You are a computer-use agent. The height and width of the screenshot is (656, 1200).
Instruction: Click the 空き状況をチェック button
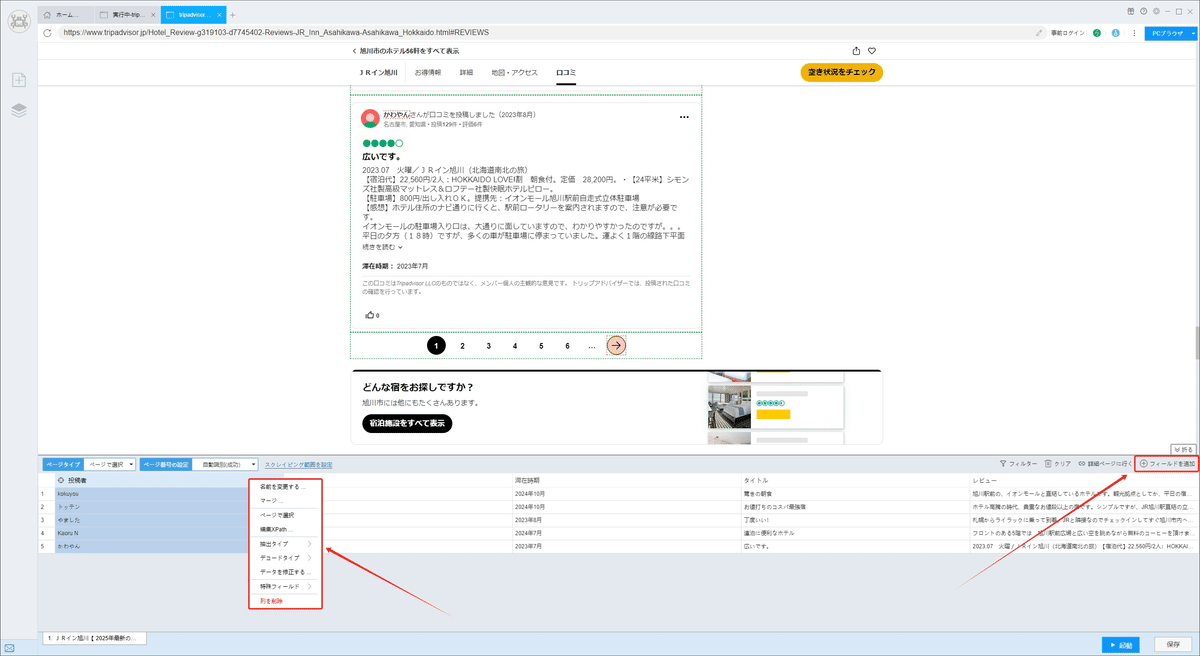tap(842, 72)
